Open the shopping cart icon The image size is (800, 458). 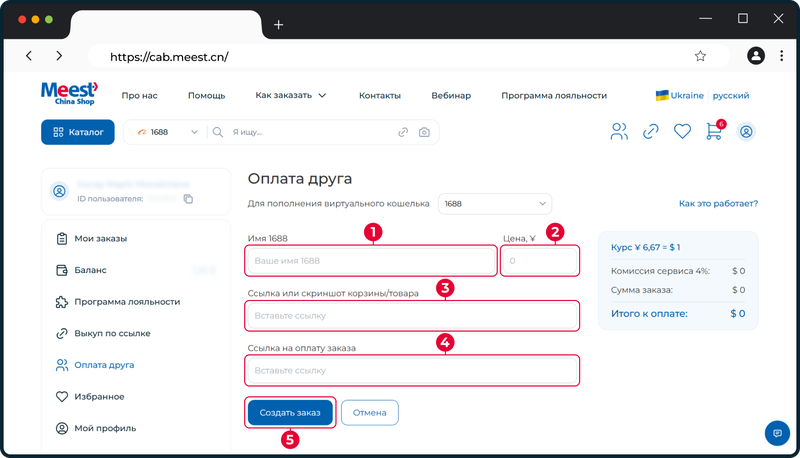714,131
